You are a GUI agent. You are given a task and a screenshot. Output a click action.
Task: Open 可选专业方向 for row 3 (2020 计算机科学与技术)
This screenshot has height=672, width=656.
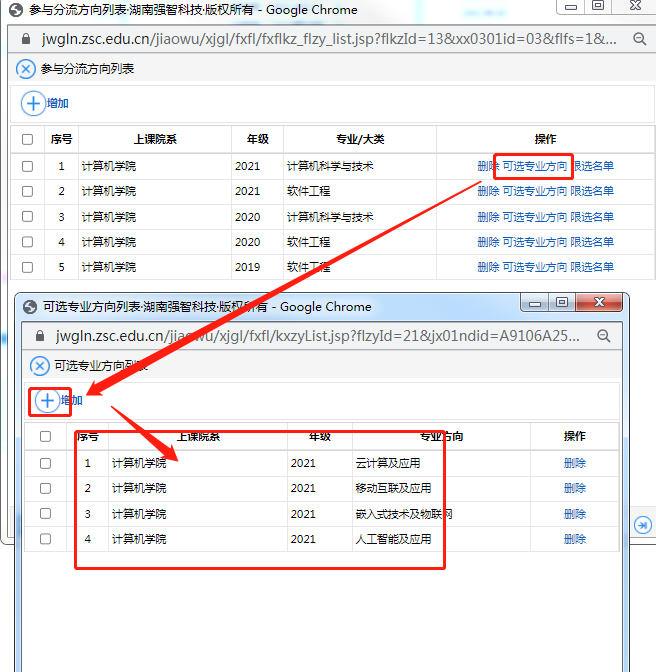(x=535, y=217)
